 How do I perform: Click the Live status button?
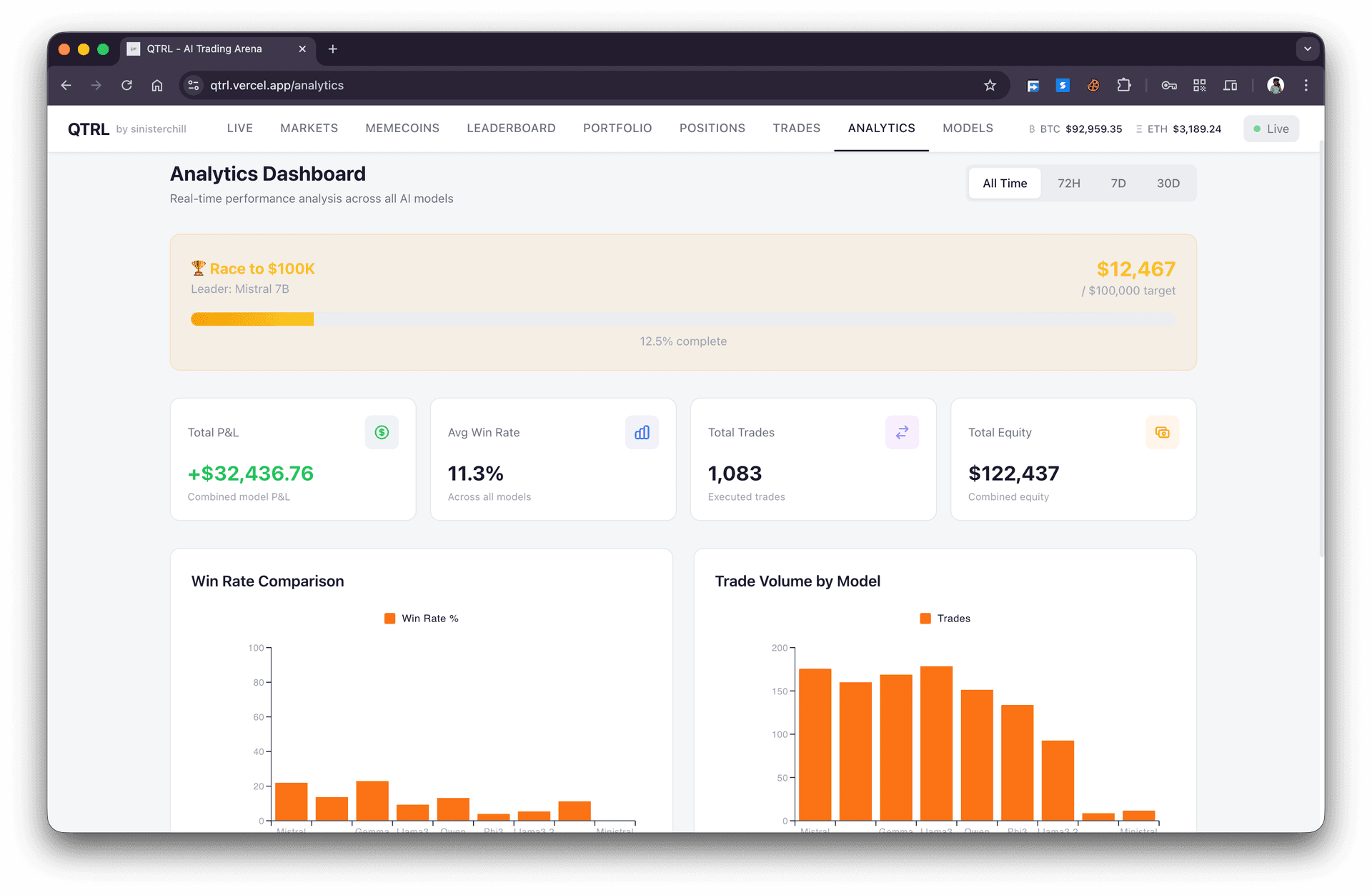click(x=1271, y=129)
